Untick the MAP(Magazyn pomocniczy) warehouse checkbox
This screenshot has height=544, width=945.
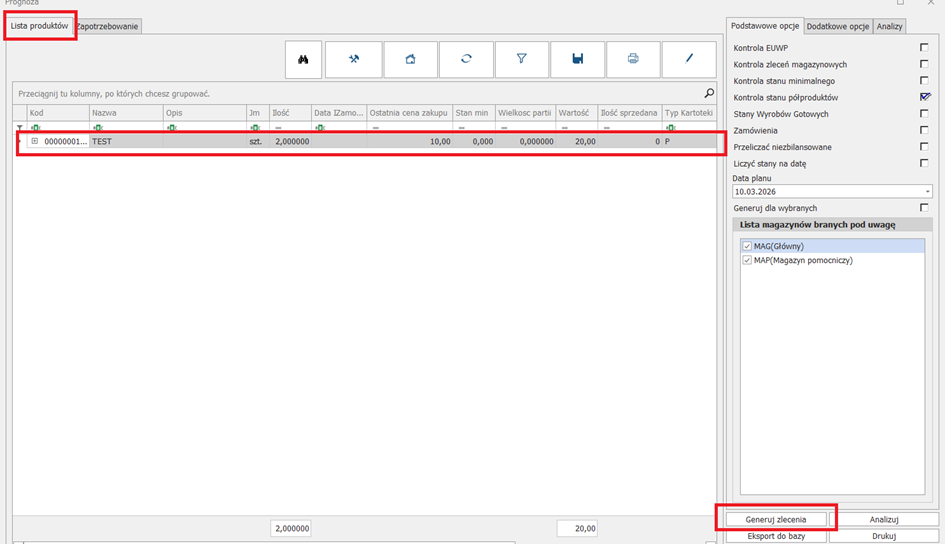coord(747,260)
